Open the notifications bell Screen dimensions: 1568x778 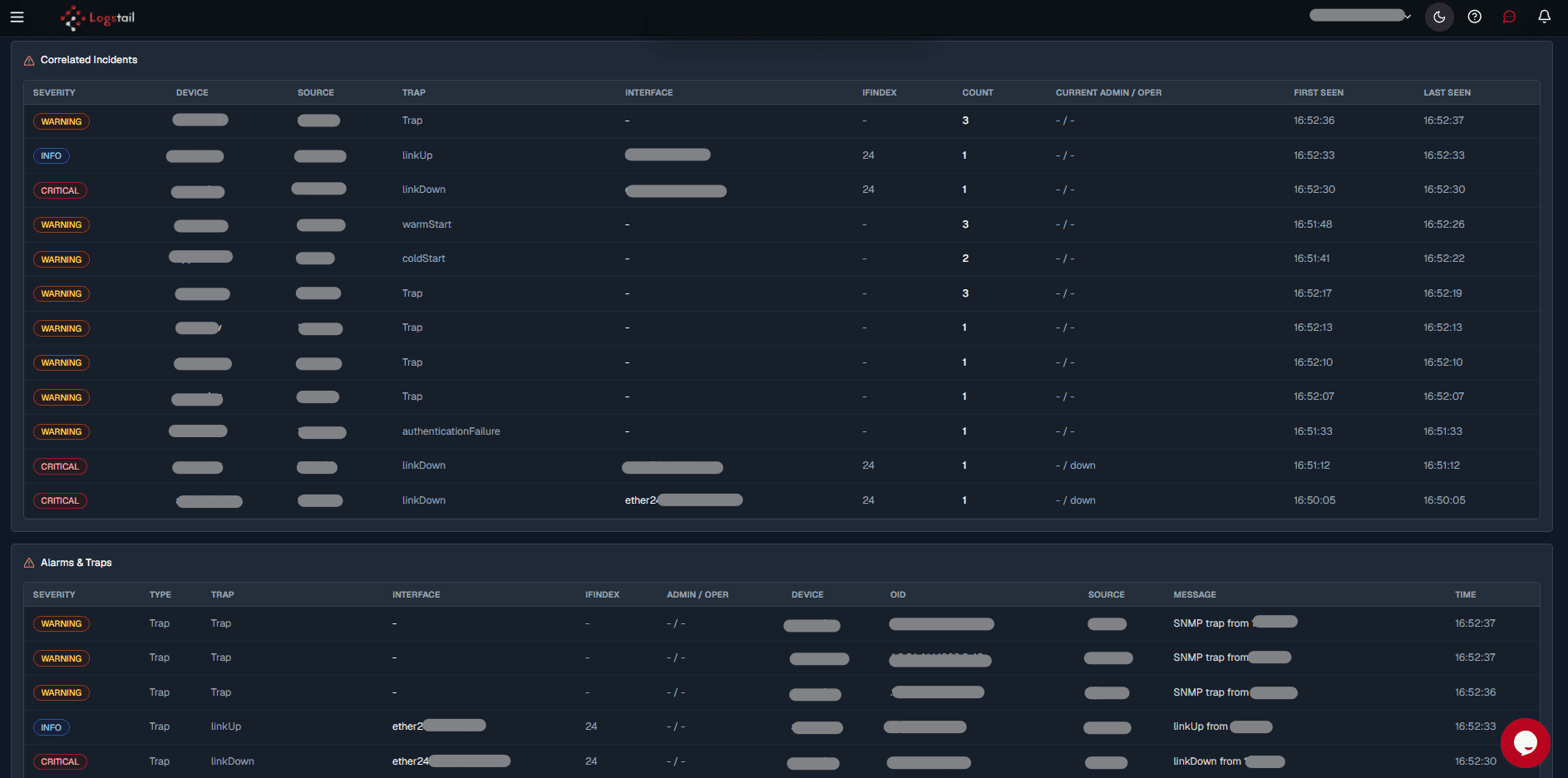(x=1544, y=17)
